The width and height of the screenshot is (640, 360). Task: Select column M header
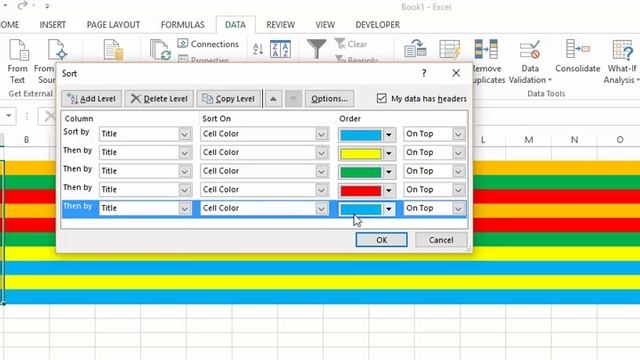[529, 140]
